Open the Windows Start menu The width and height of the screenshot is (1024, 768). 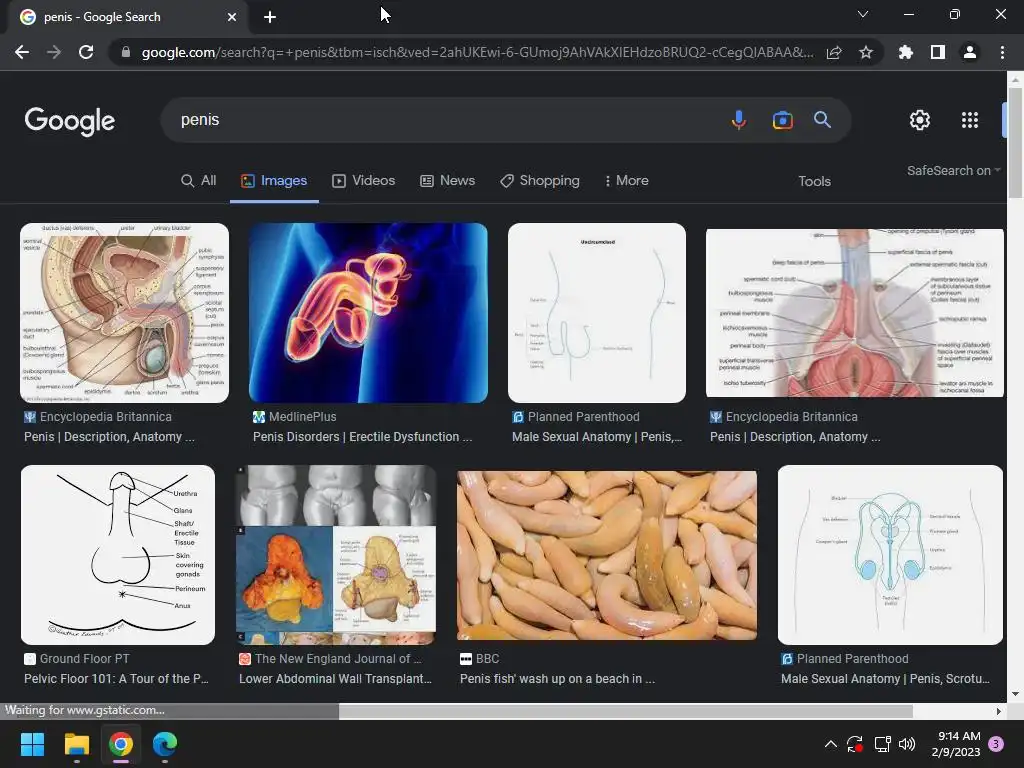[x=33, y=744]
